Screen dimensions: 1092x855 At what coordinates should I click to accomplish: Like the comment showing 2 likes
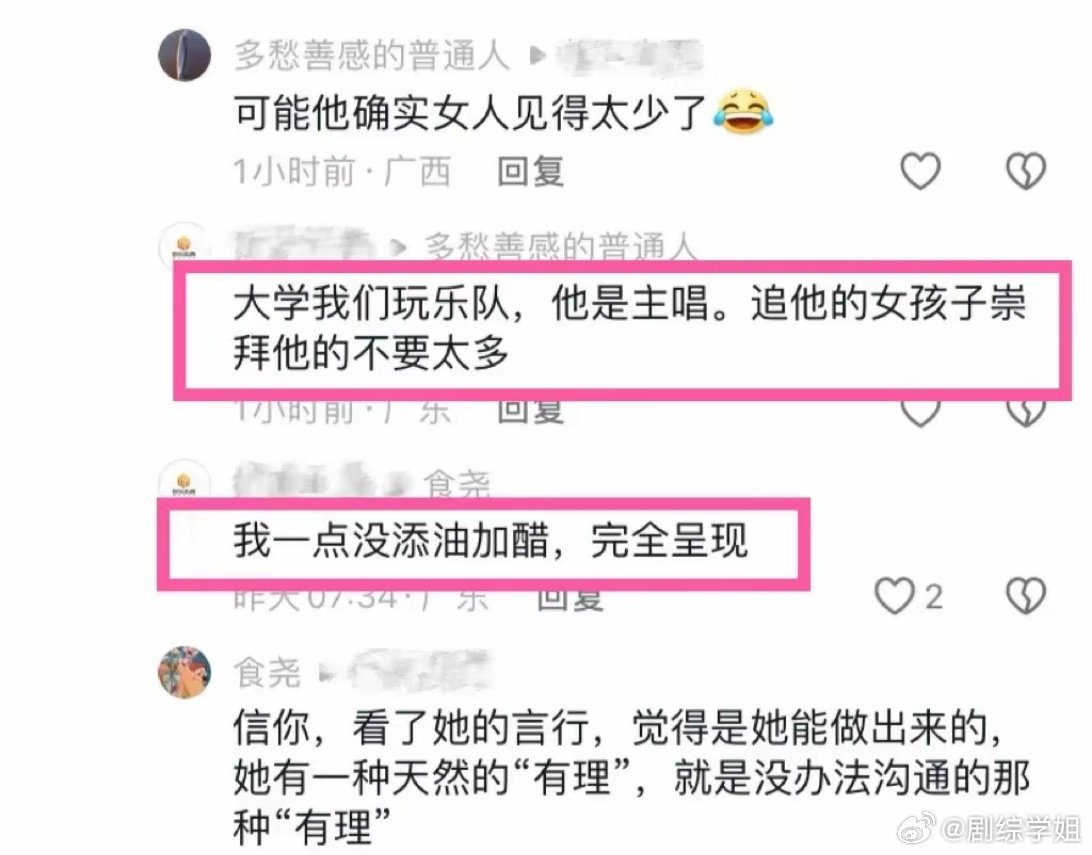[x=894, y=597]
